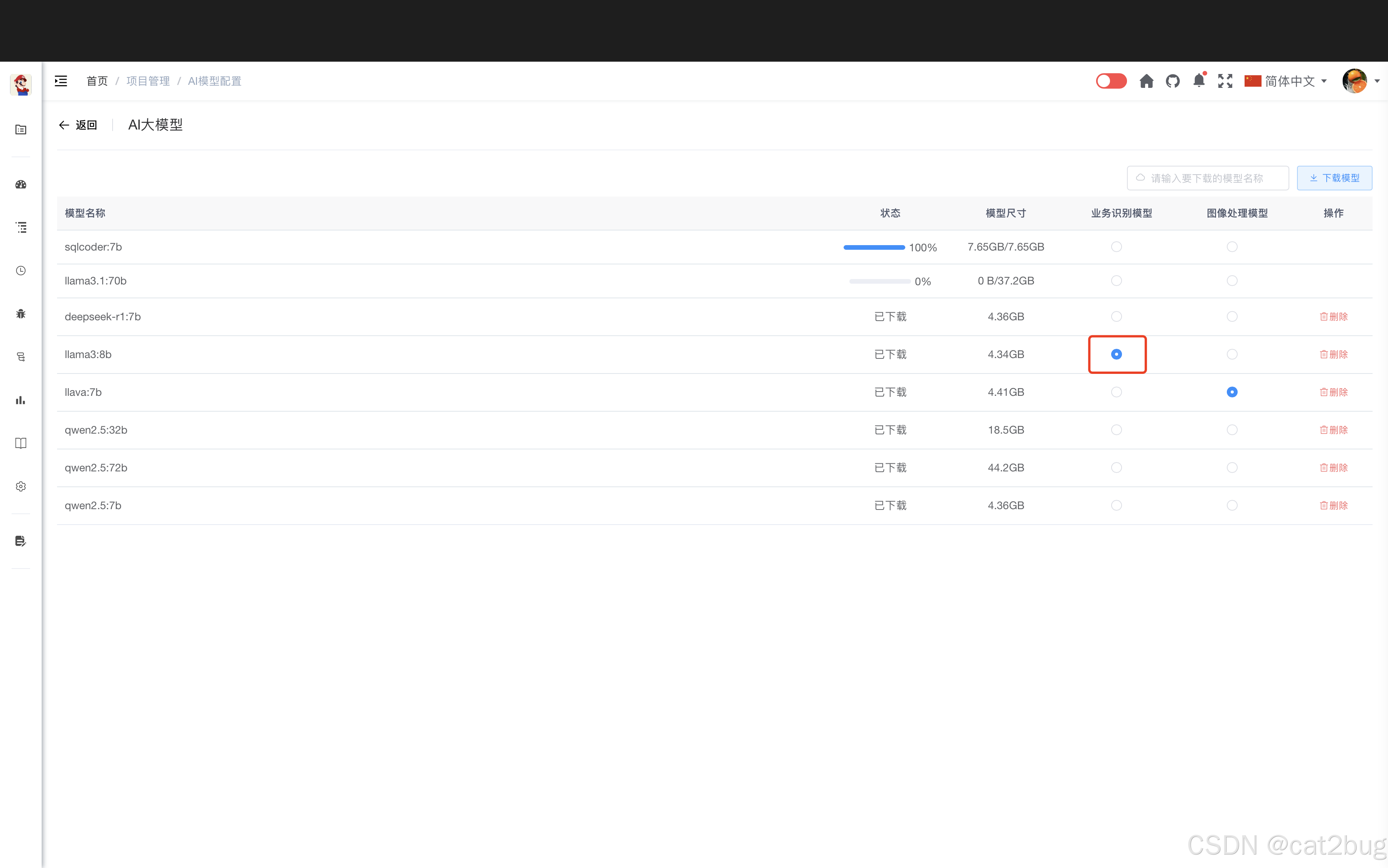1388x868 pixels.
Task: Click the 项目管理 breadcrumb item
Action: pos(148,81)
